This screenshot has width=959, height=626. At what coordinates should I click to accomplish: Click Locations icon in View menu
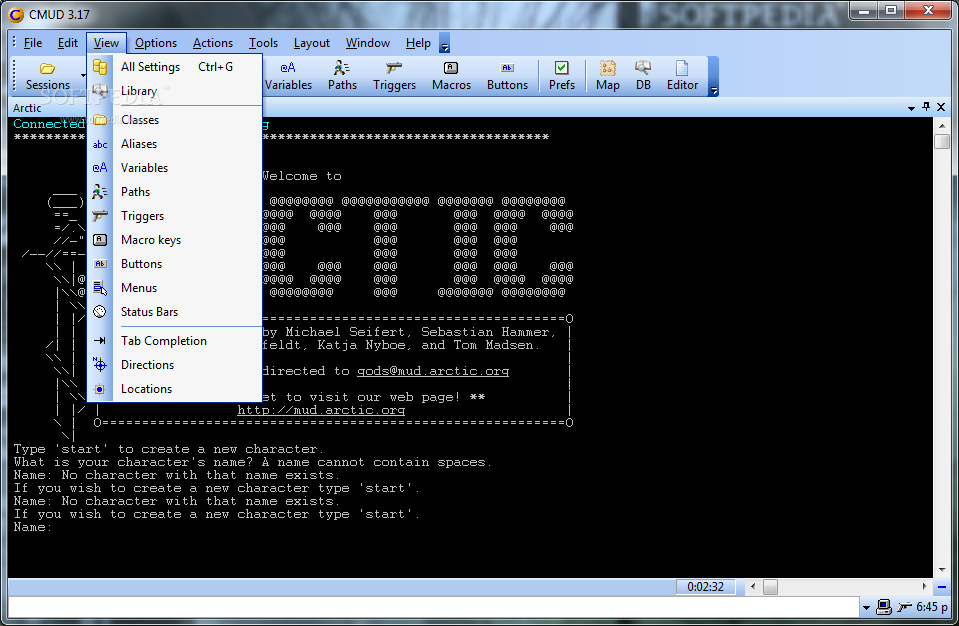pos(100,389)
